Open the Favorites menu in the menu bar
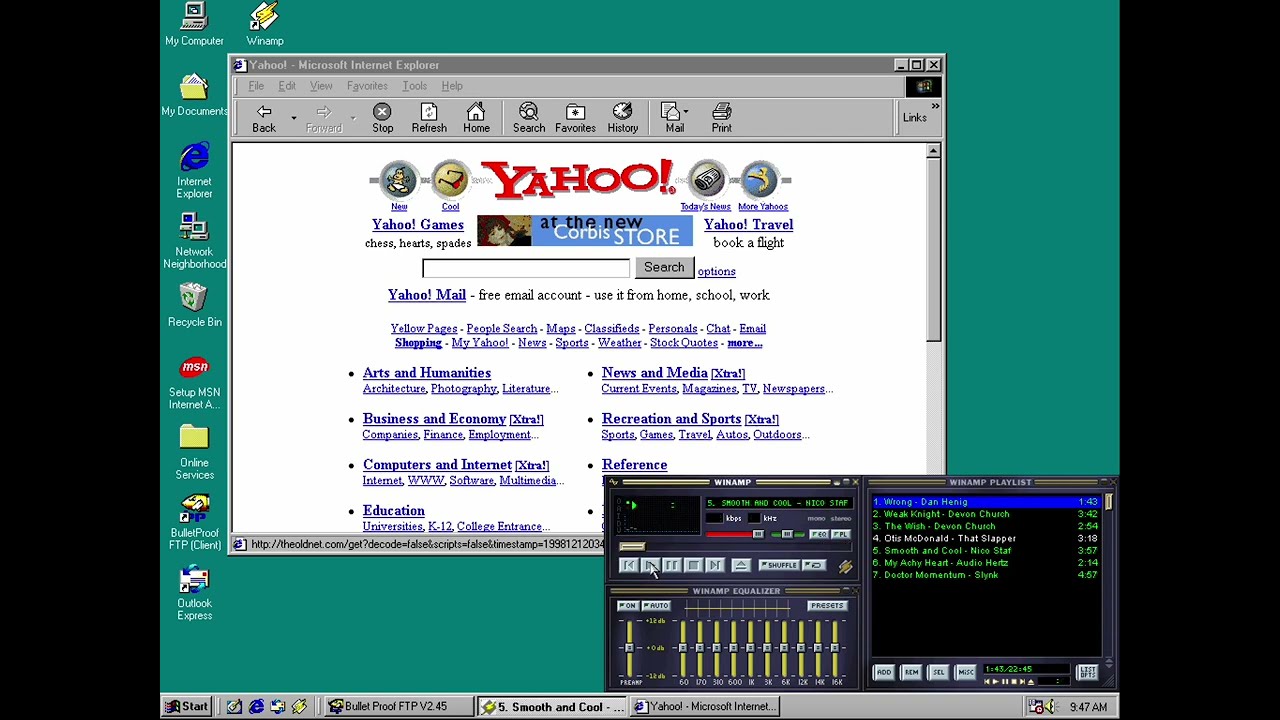 (367, 86)
